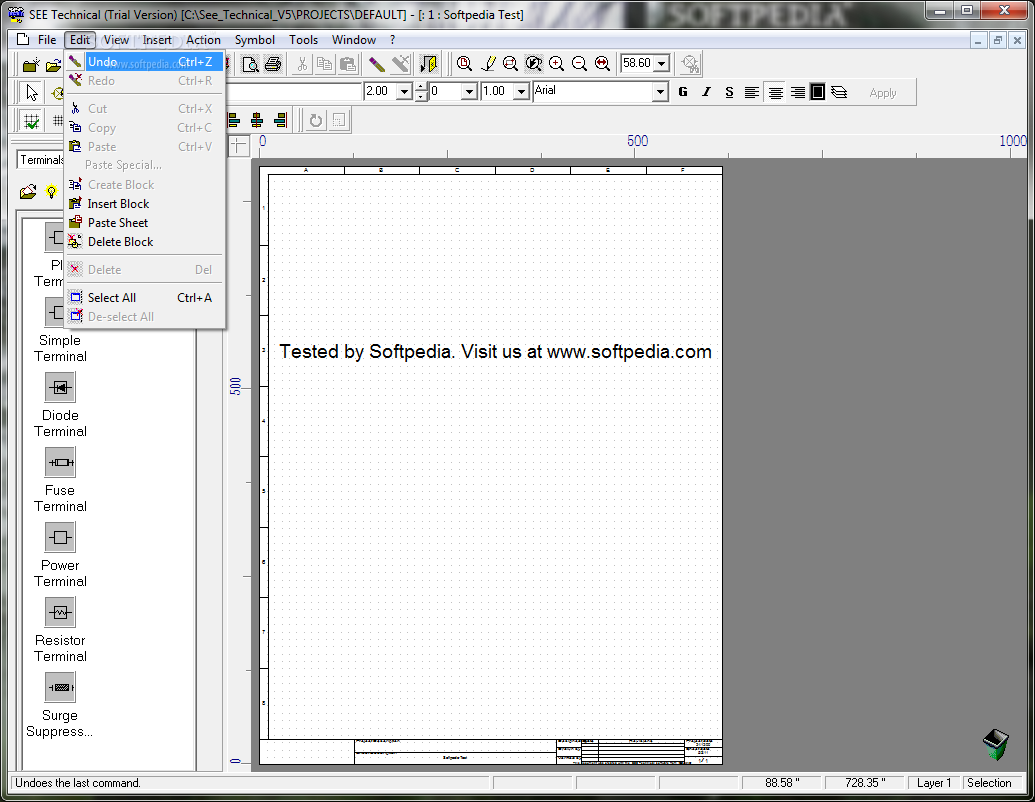Click the exit door toolbar icon
Viewport: 1035px width, 802px height.
(428, 64)
